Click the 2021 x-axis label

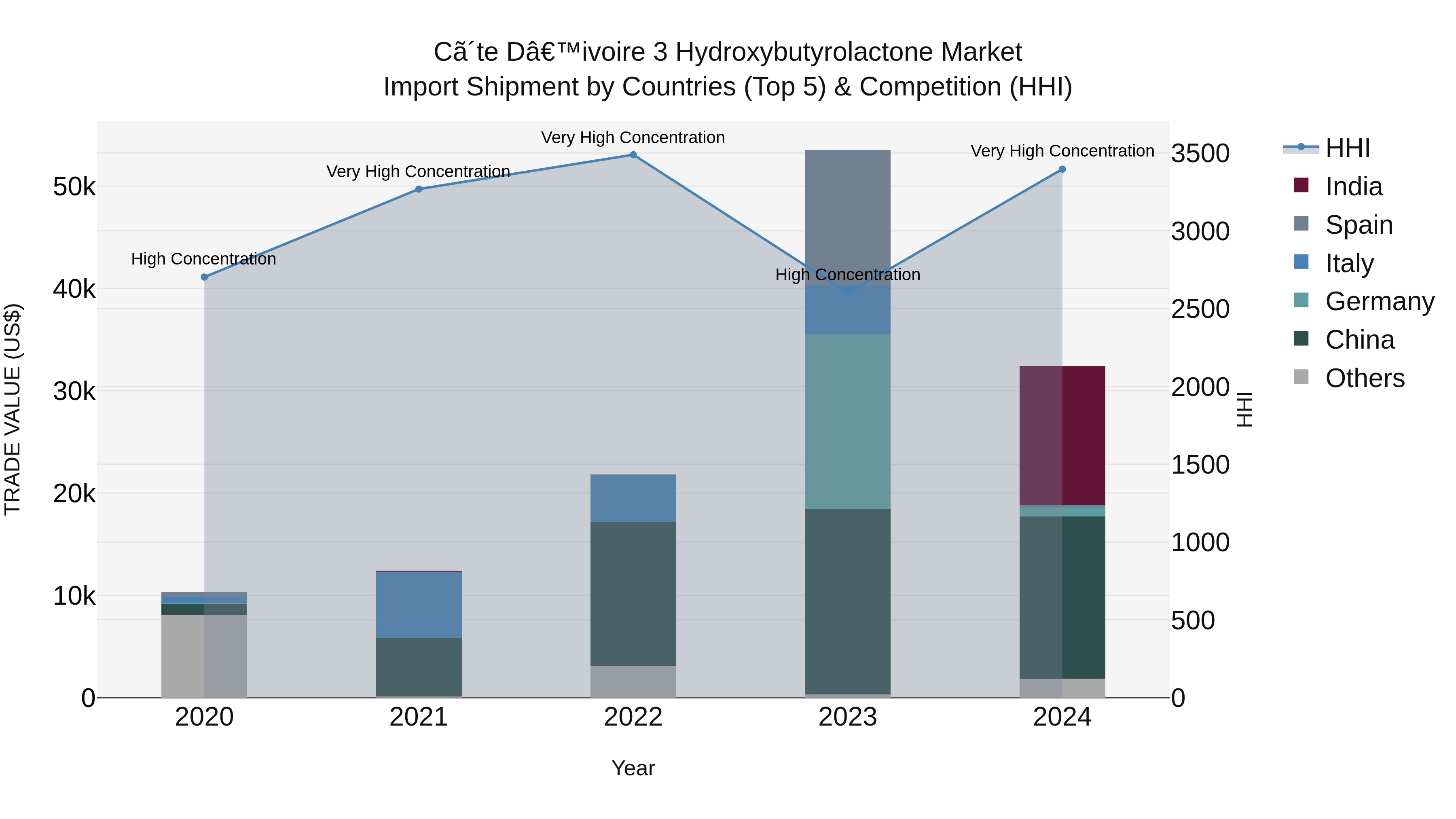click(x=419, y=717)
